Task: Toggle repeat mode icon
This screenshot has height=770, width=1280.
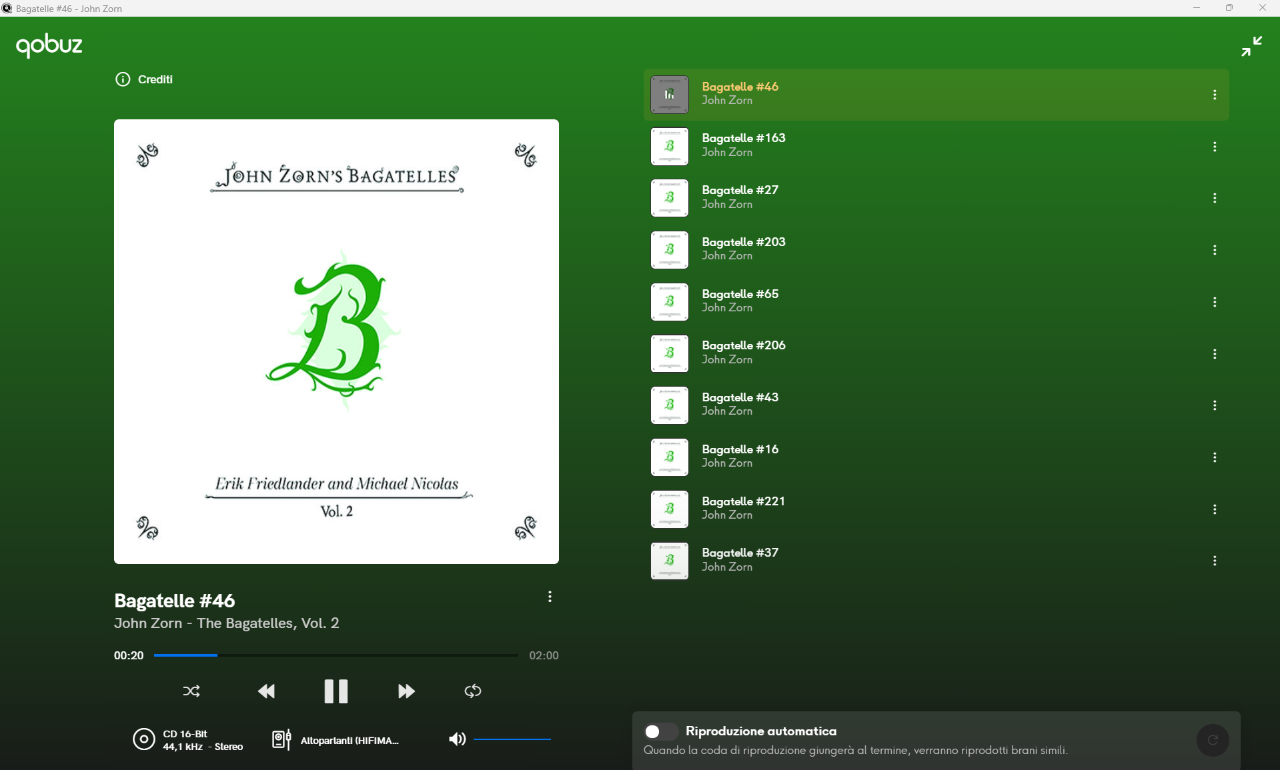Action: [473, 691]
